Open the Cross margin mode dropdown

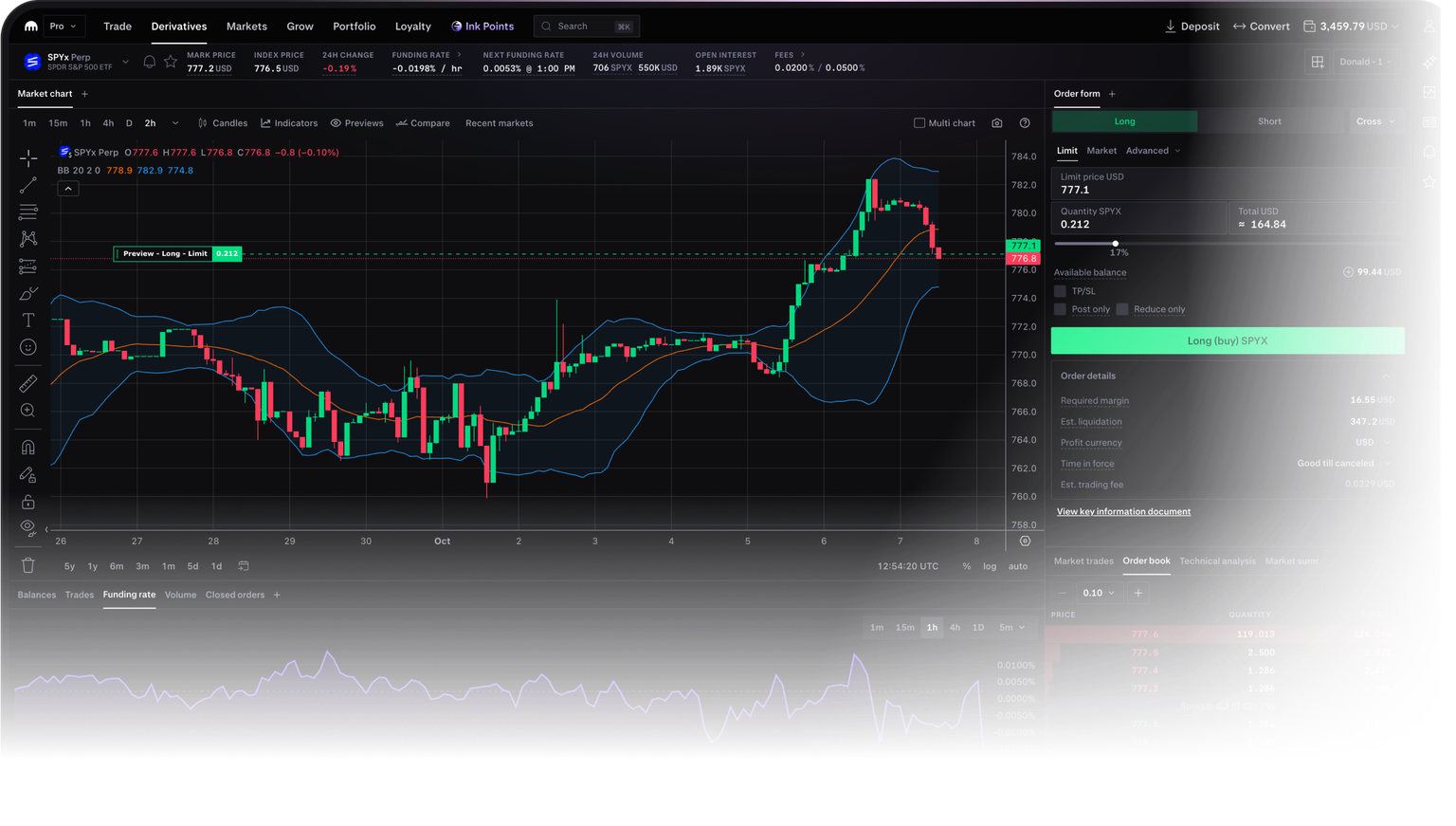pos(1375,121)
